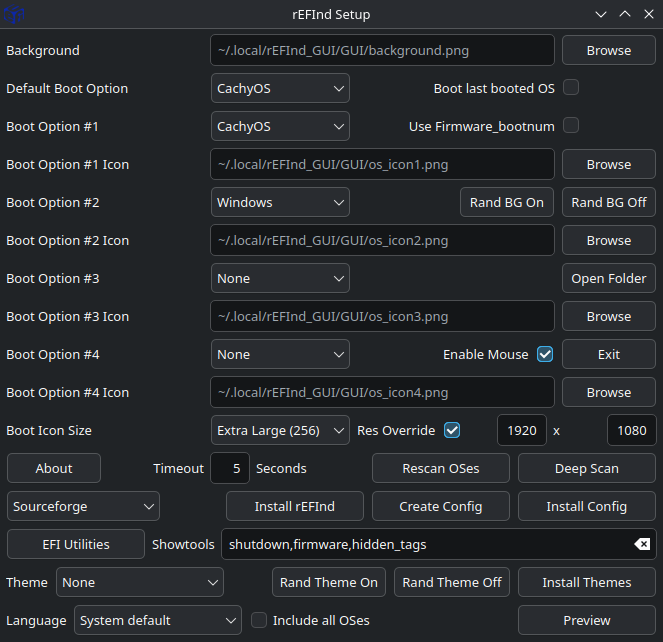Maximize the rEFInd Setup window
Viewport: 663px width, 642px height.
click(x=625, y=14)
